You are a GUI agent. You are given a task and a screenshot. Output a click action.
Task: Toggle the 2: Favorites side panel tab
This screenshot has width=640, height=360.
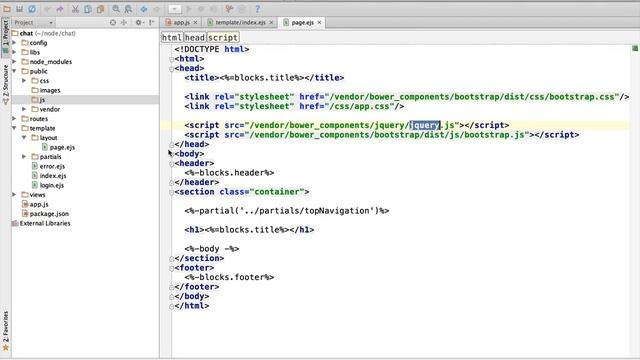pos(5,330)
